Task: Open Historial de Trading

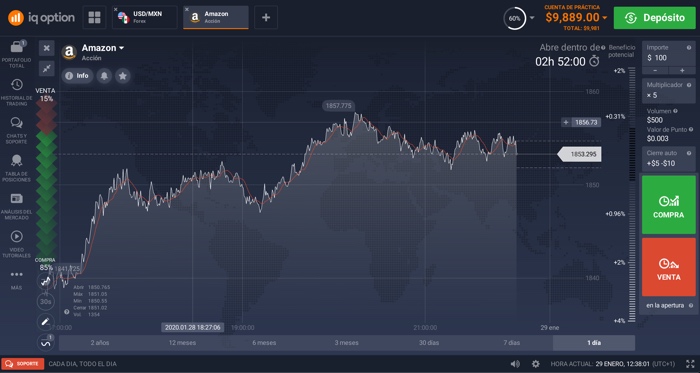Action: point(17,92)
